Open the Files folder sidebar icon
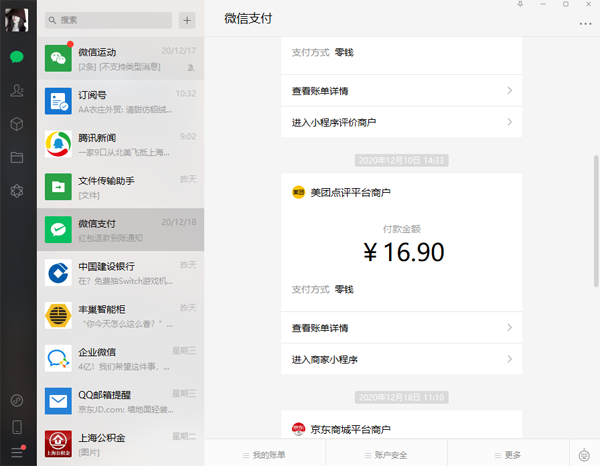The image size is (600, 466). click(17, 157)
